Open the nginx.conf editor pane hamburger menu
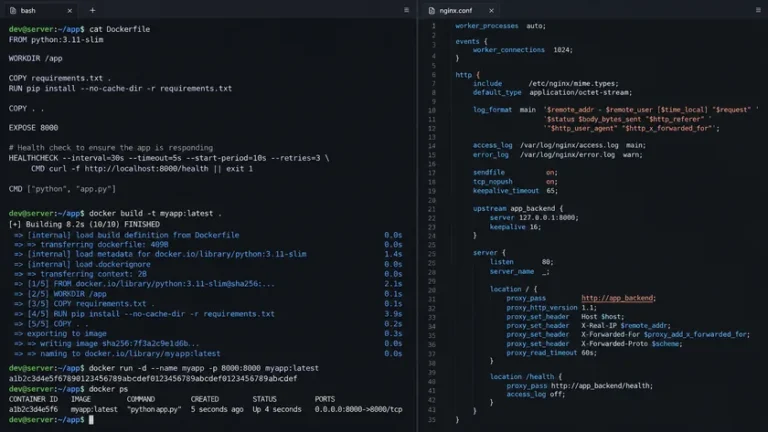The width and height of the screenshot is (768, 432). 758,10
